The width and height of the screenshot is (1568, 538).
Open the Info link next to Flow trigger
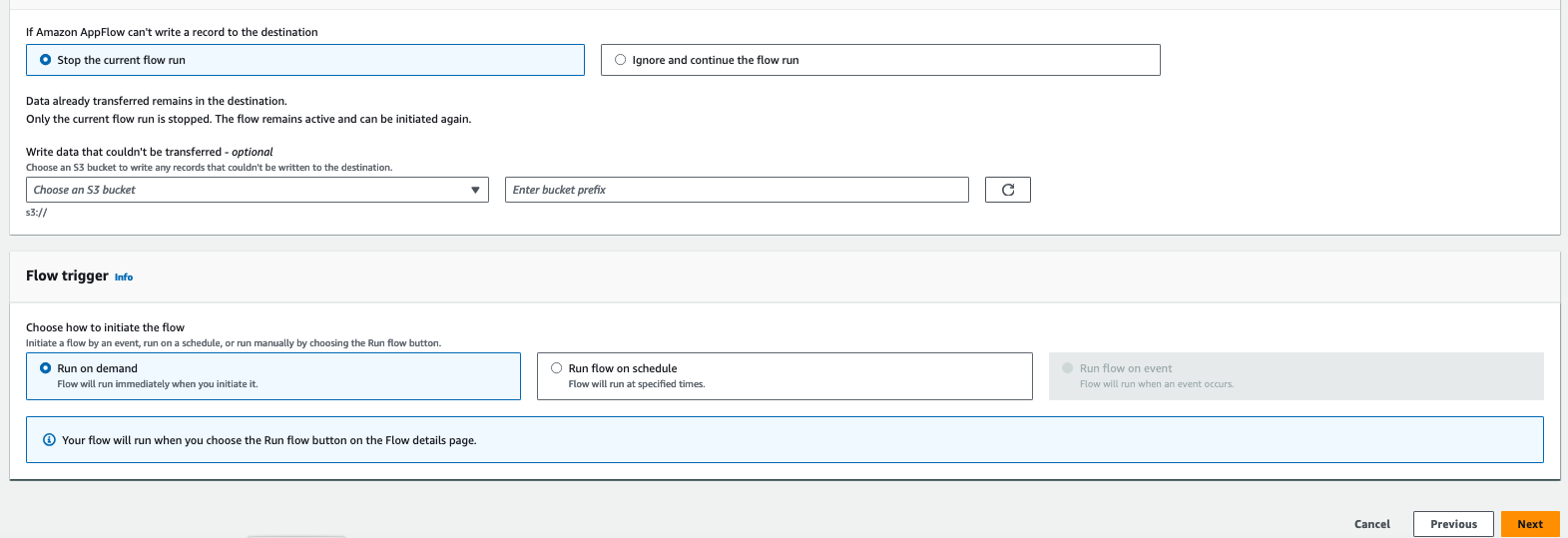coord(124,277)
